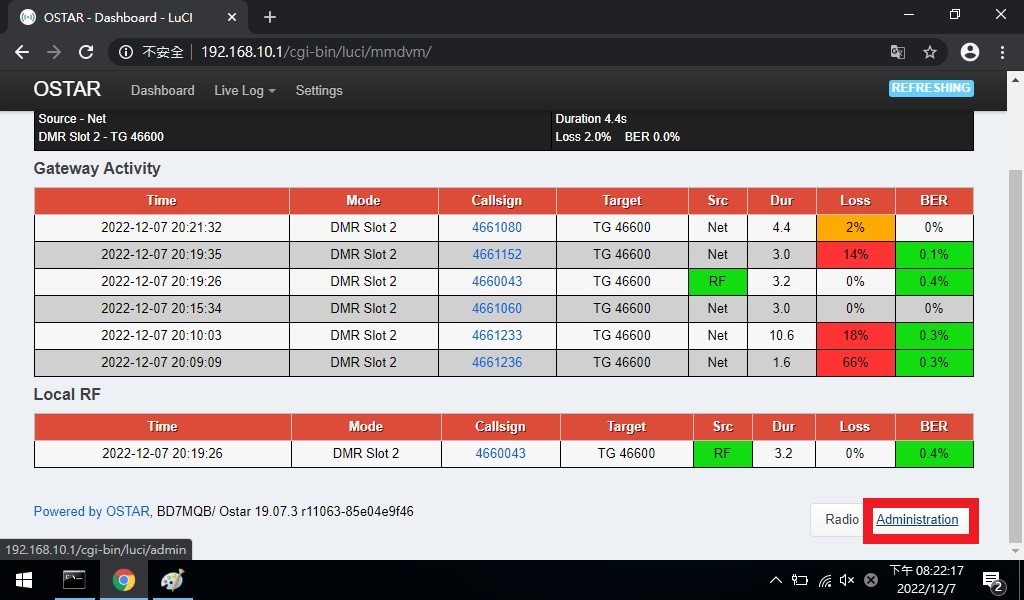Select the OSTAR - Dashboard - LuCI tab

[x=127, y=18]
